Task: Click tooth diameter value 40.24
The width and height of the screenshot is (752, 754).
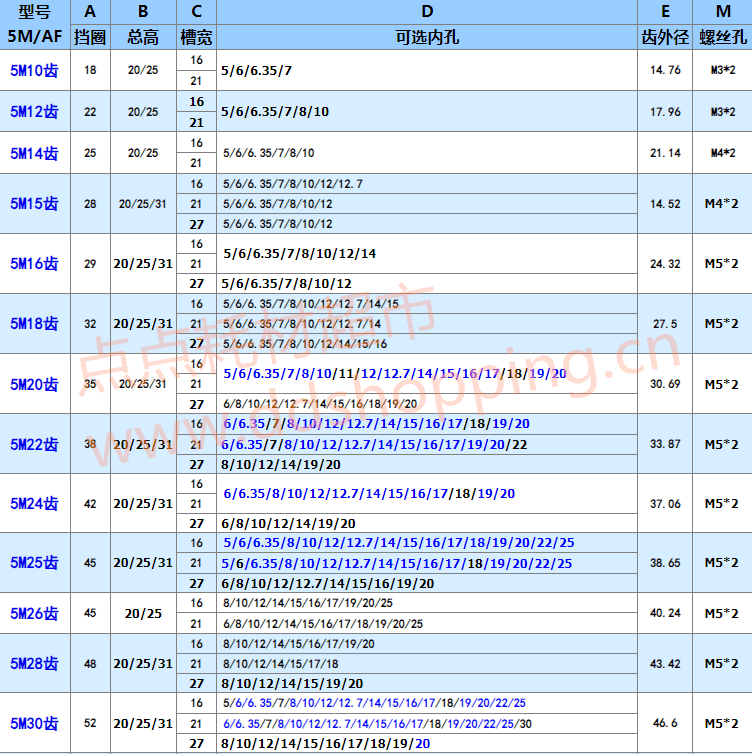Action: coord(665,613)
